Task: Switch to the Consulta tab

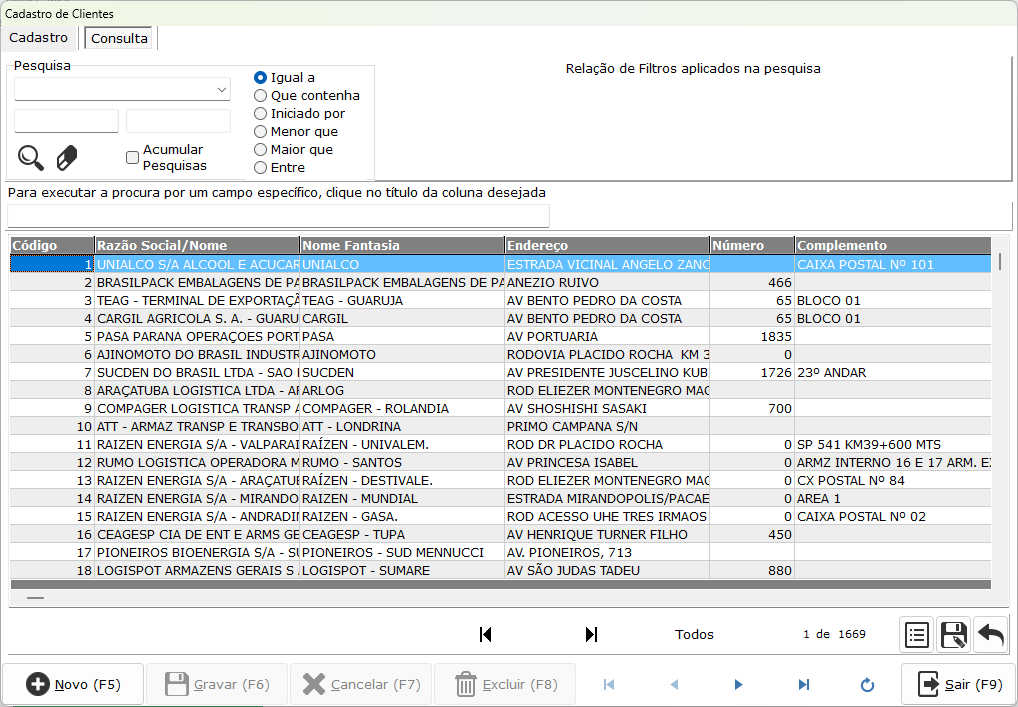Action: 119,38
